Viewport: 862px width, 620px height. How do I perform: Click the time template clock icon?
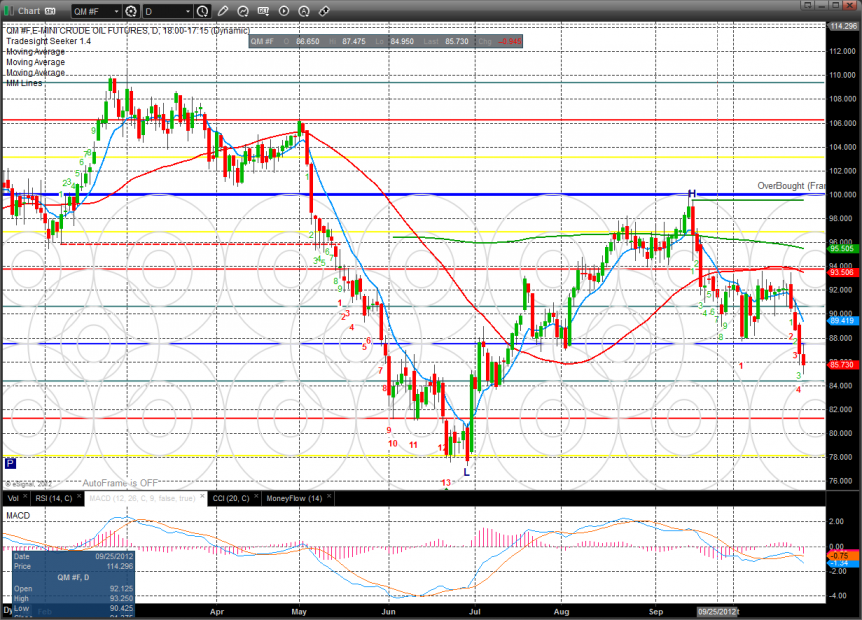(203, 11)
